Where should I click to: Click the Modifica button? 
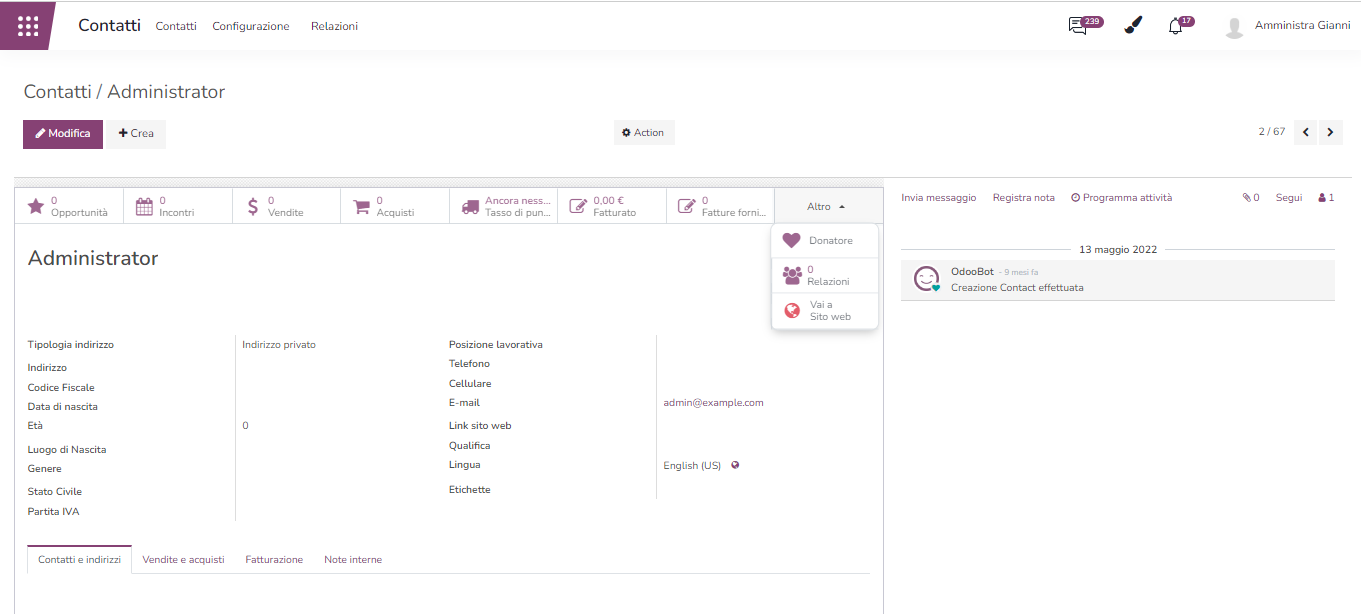tap(63, 134)
